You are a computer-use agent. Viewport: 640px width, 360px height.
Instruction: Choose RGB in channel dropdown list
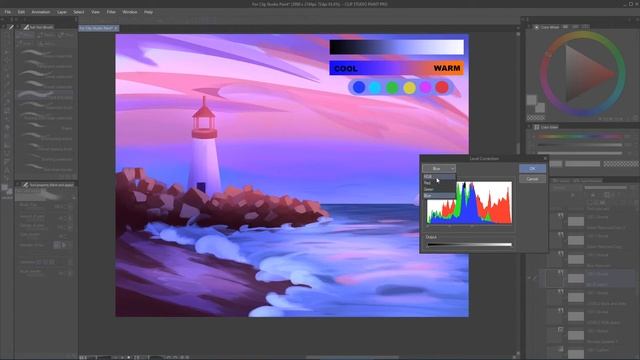coord(439,177)
